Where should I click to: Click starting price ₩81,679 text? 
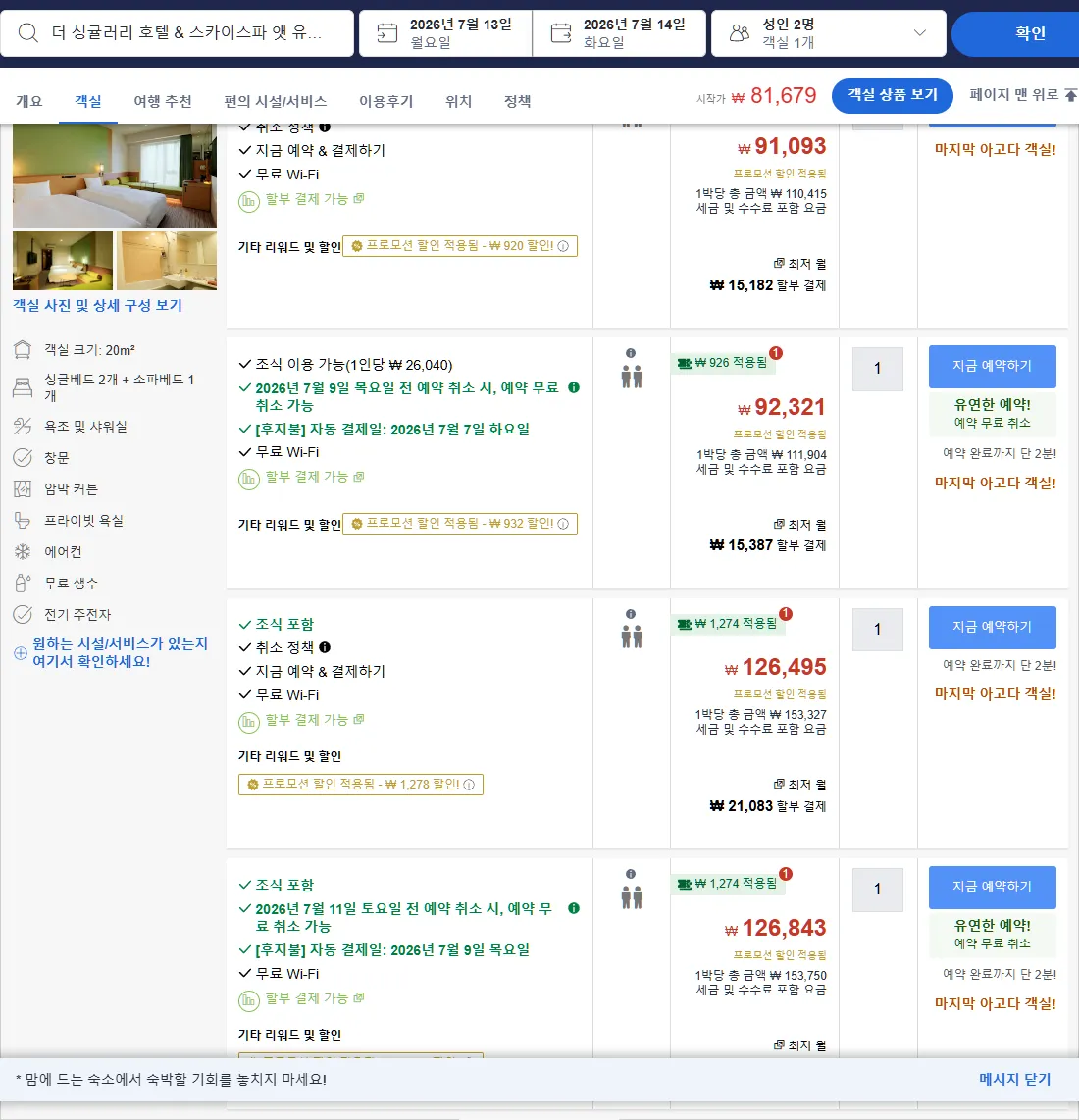[x=773, y=95]
